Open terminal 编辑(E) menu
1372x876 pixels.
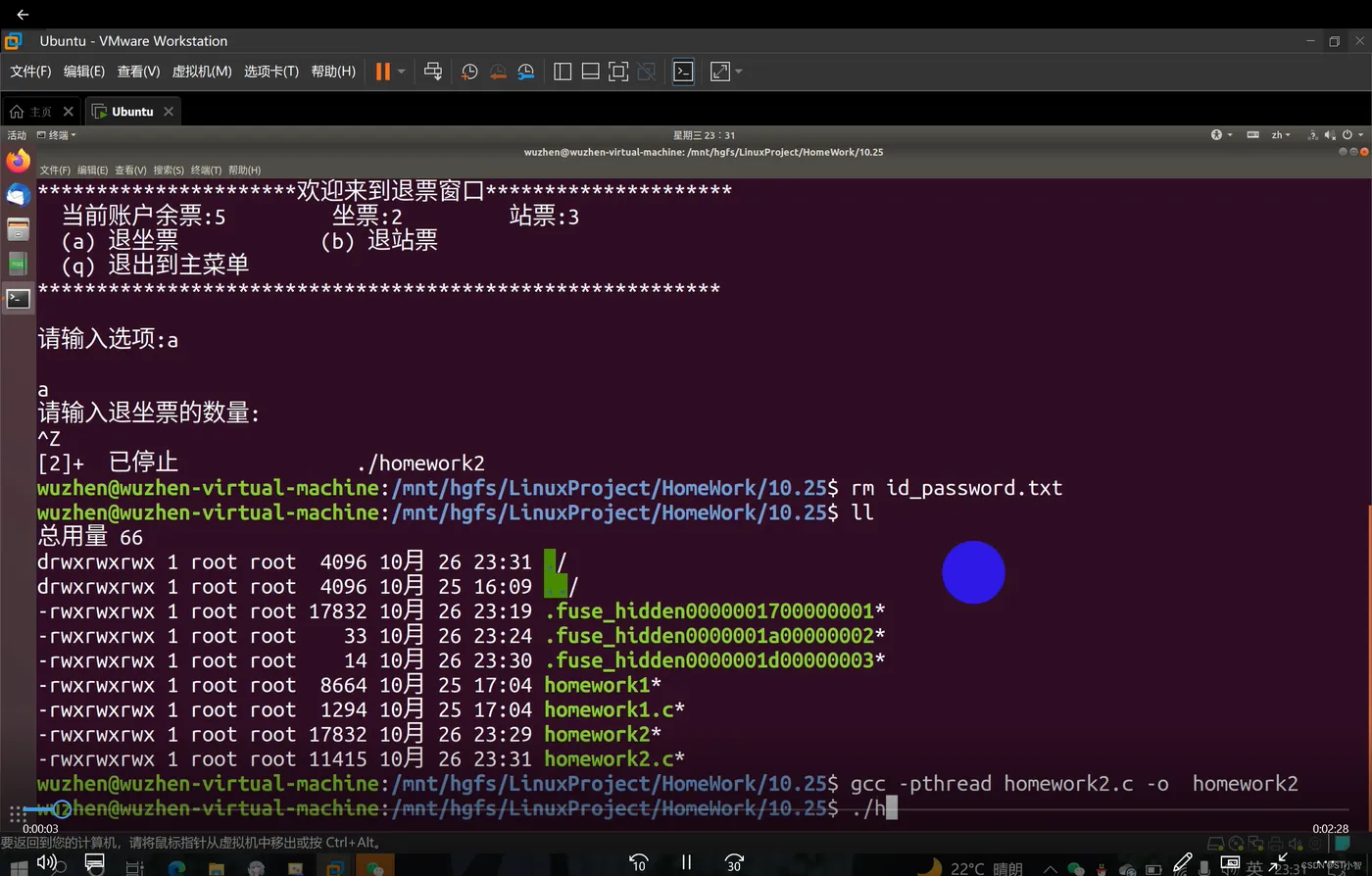pyautogui.click(x=92, y=170)
